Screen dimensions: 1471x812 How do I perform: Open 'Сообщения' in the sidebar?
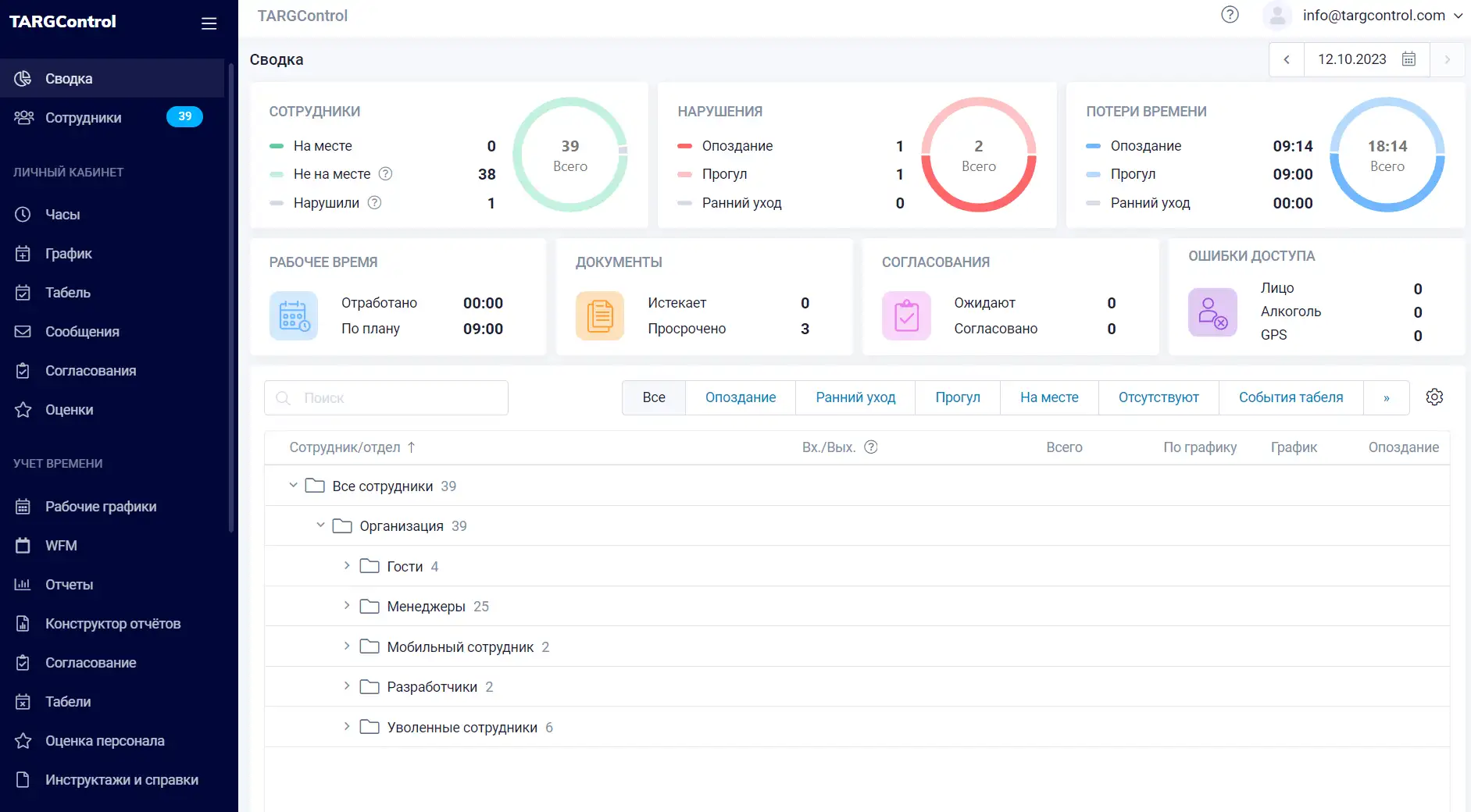coord(112,332)
